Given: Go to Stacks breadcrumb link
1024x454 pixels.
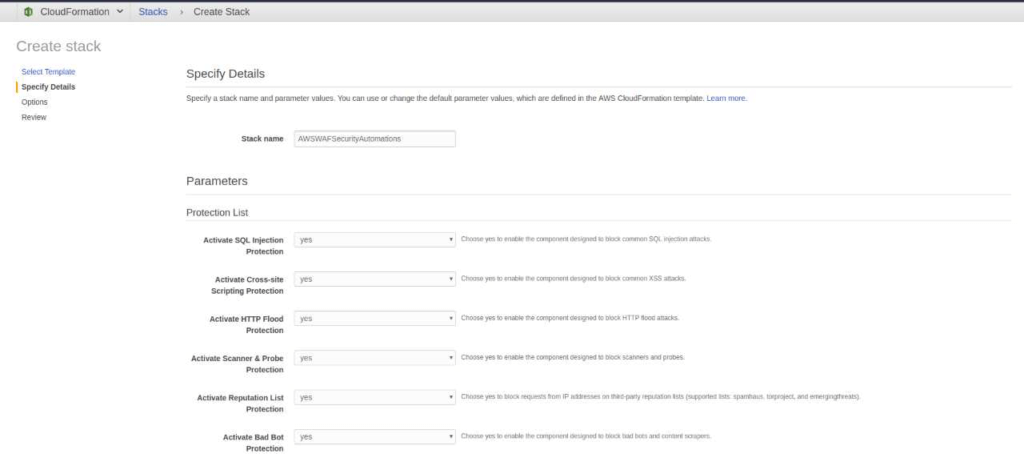Looking at the screenshot, I should tap(153, 12).
